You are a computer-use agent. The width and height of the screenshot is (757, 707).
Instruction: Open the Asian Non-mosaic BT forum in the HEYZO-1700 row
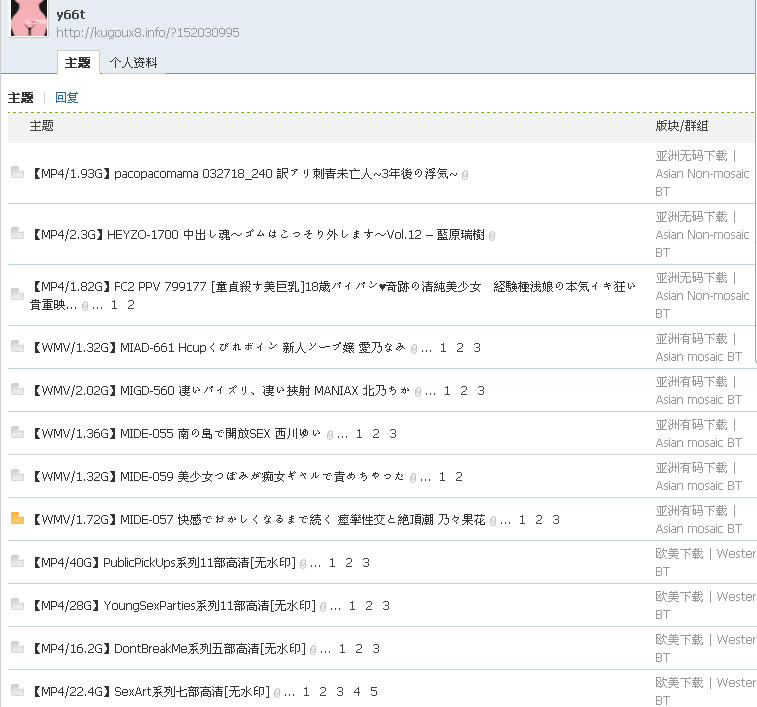[702, 235]
